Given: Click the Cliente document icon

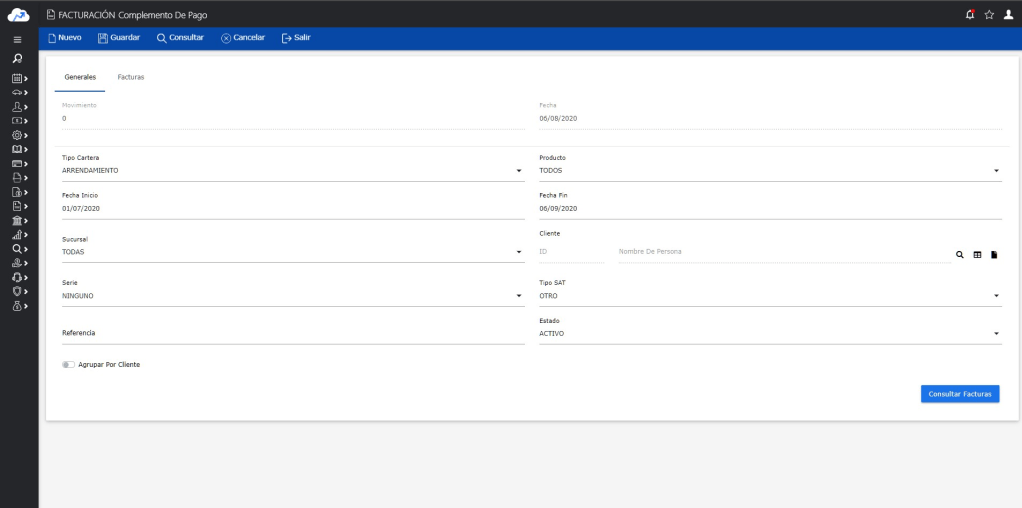Looking at the screenshot, I should click(994, 255).
